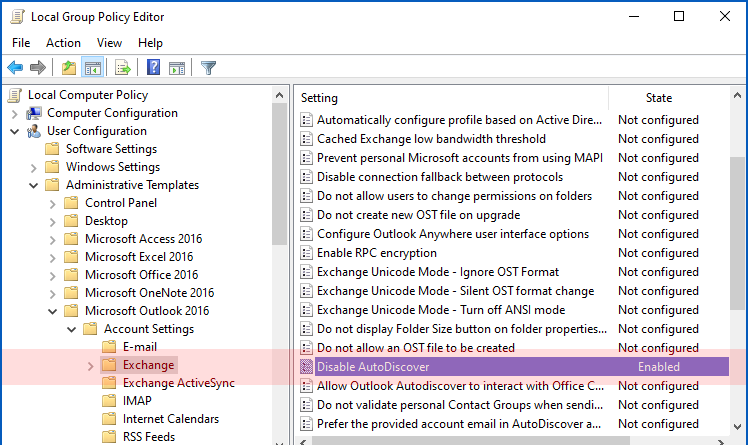Image resolution: width=748 pixels, height=445 pixels.
Task: Toggle the Show/Hide Console Tree icon
Action: click(93, 68)
